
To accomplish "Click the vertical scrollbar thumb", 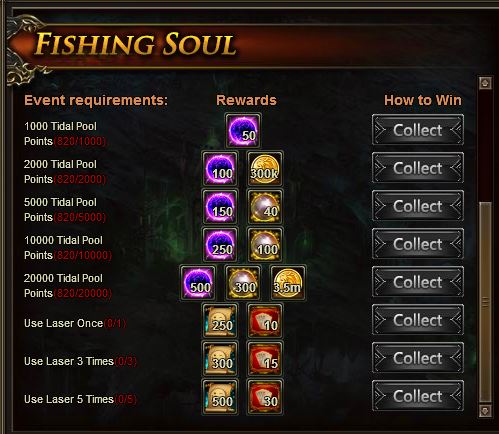I will [x=485, y=302].
